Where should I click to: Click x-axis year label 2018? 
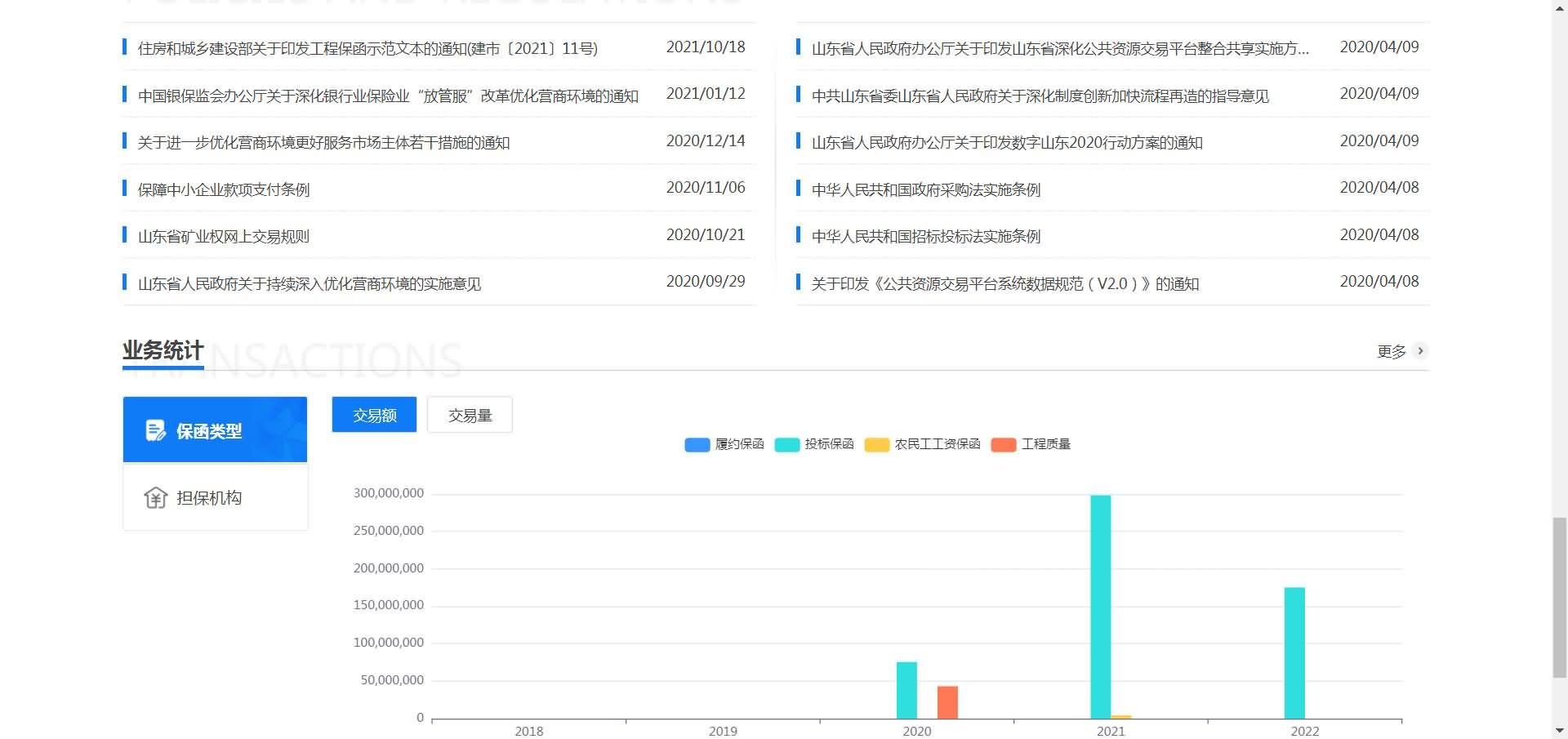pos(529,731)
